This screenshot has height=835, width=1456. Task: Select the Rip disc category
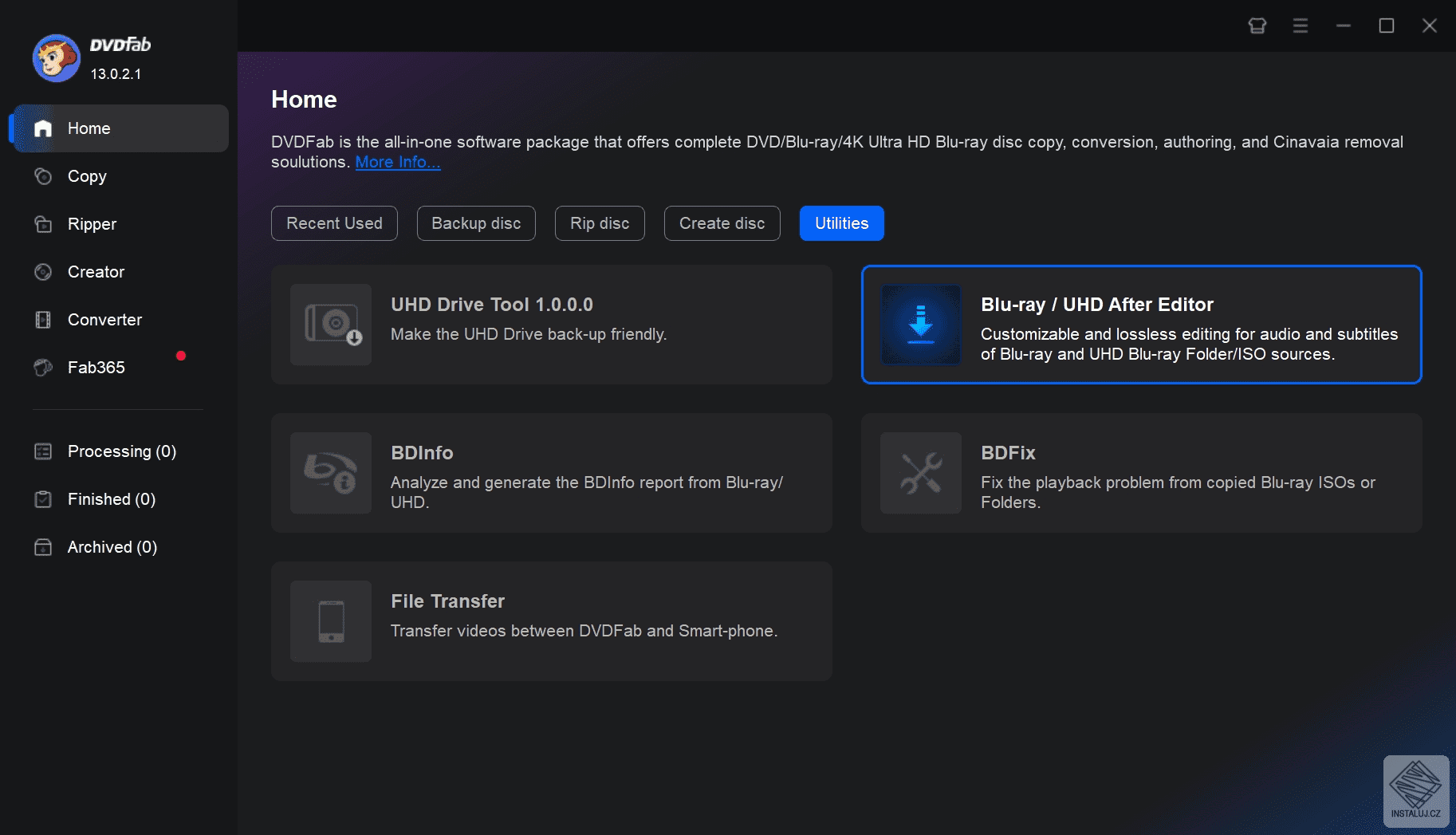click(600, 223)
